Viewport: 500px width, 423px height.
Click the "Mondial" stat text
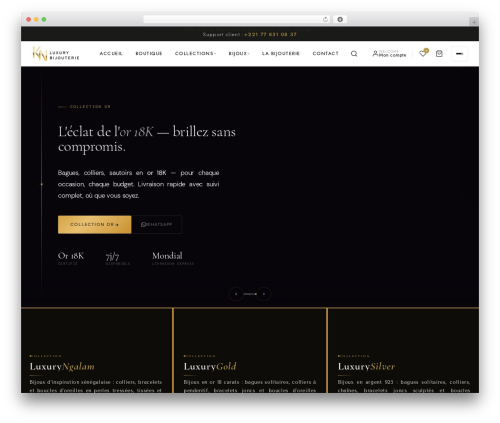(167, 256)
